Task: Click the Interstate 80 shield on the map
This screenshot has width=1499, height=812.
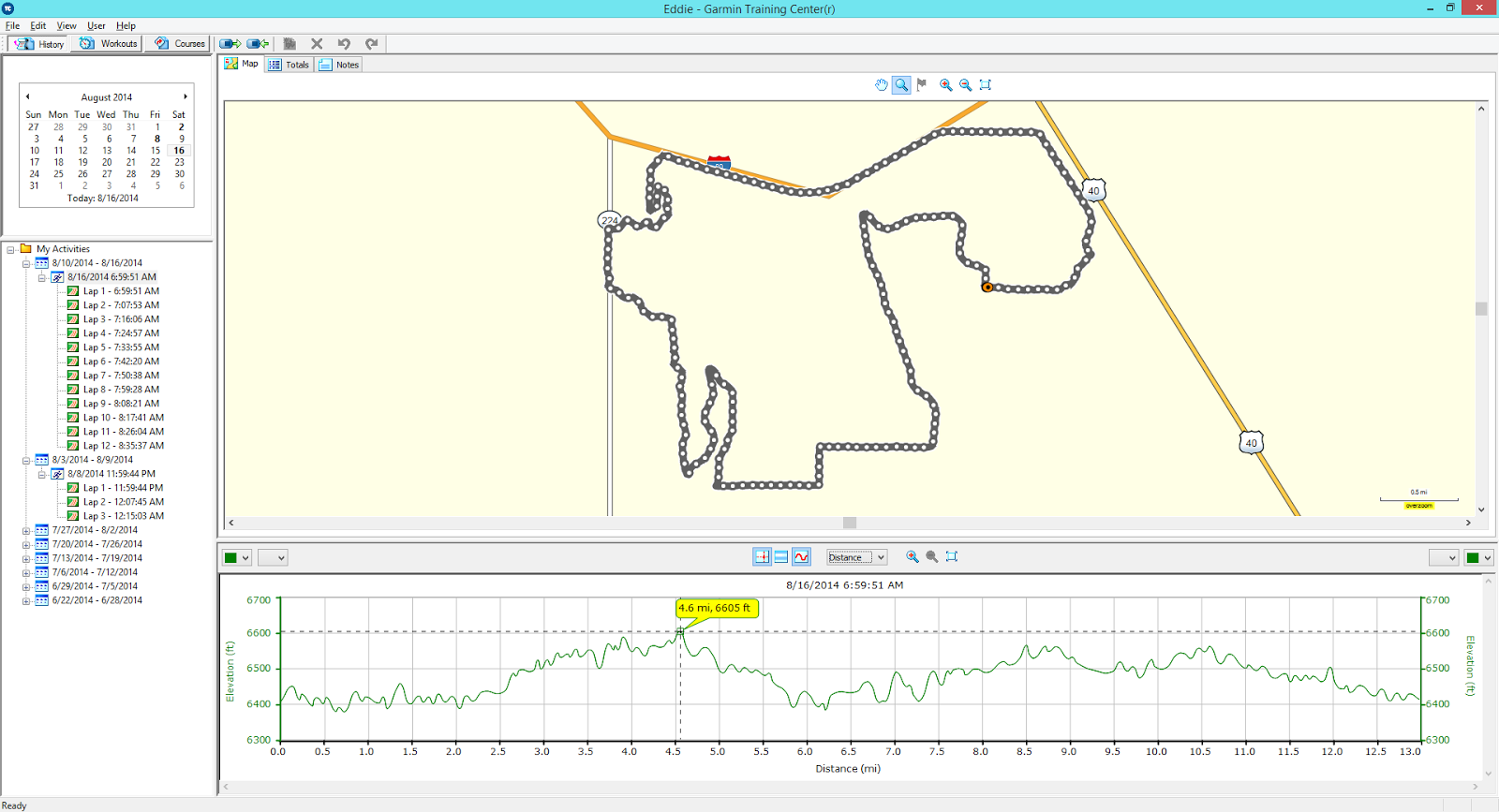Action: coord(719,163)
